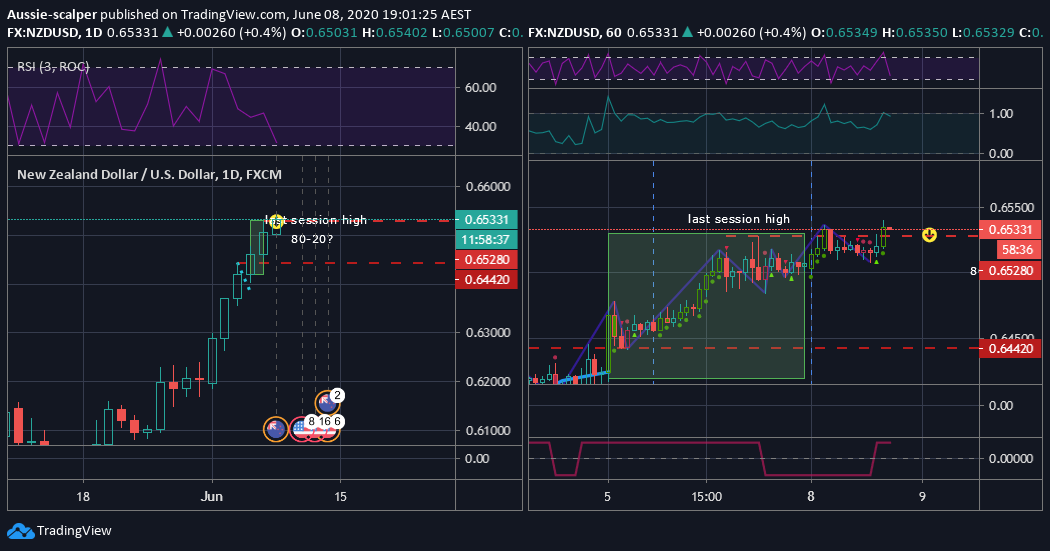Click the O:0.65349 open value in the header
Image resolution: width=1050 pixels, height=551 pixels.
tap(844, 32)
